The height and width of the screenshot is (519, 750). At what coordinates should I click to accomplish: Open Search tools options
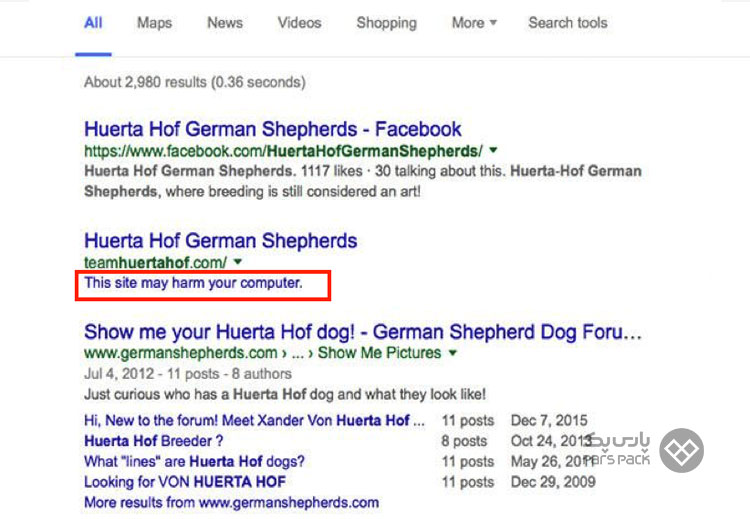pyautogui.click(x=568, y=22)
